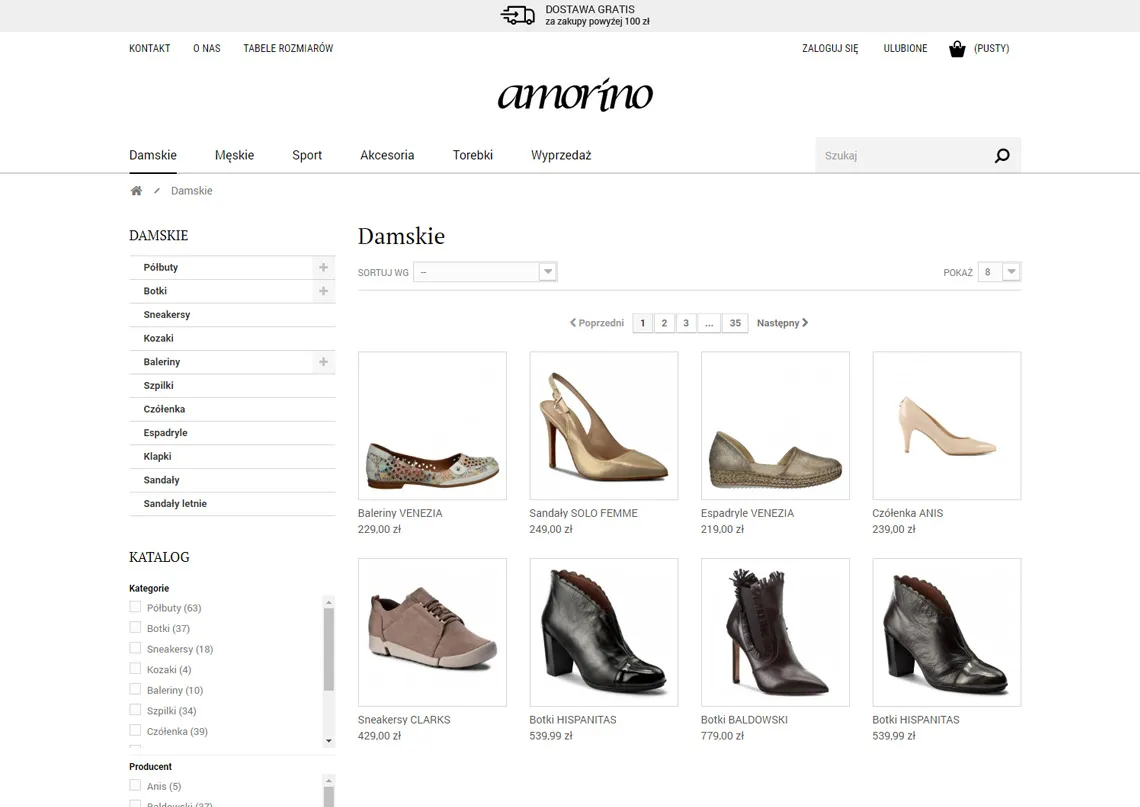1140x807 pixels.
Task: Expand the Baleriny plus icon
Action: [323, 362]
